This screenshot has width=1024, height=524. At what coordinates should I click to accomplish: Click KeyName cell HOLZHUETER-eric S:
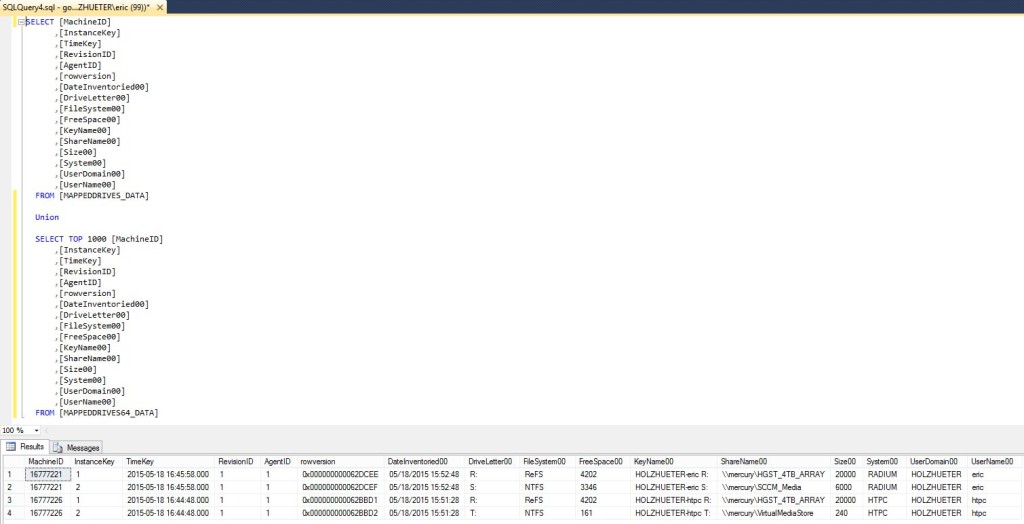[x=673, y=487]
